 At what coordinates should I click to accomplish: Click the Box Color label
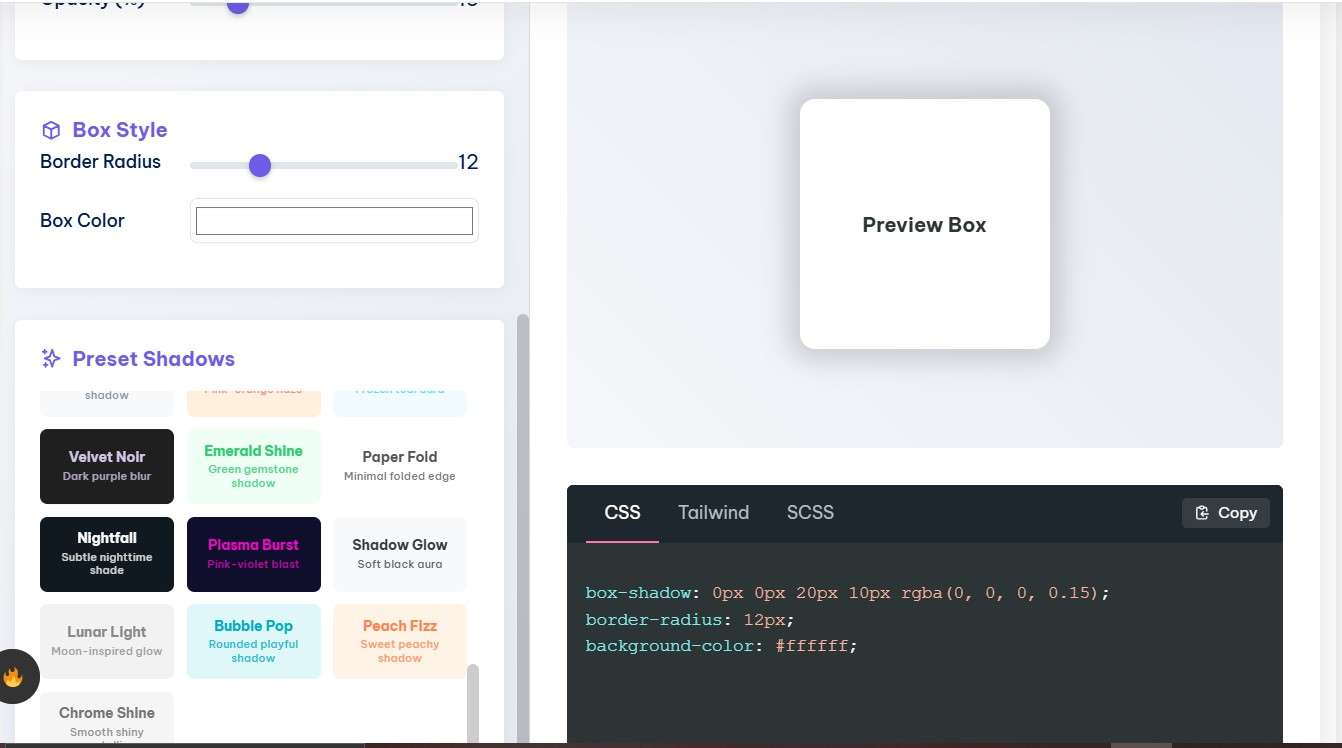click(82, 220)
